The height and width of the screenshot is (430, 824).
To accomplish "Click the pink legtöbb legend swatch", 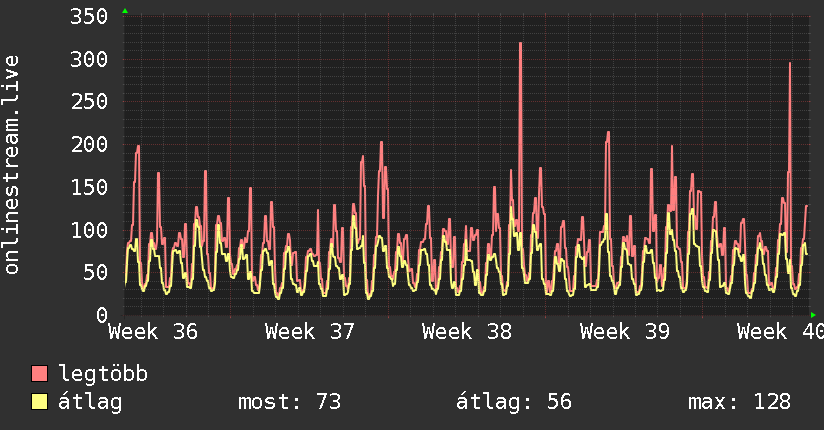I will point(39,373).
